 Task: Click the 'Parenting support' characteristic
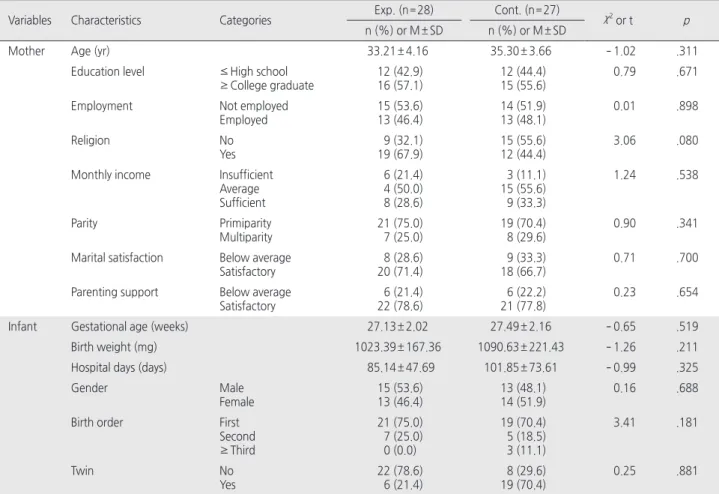pyautogui.click(x=114, y=293)
